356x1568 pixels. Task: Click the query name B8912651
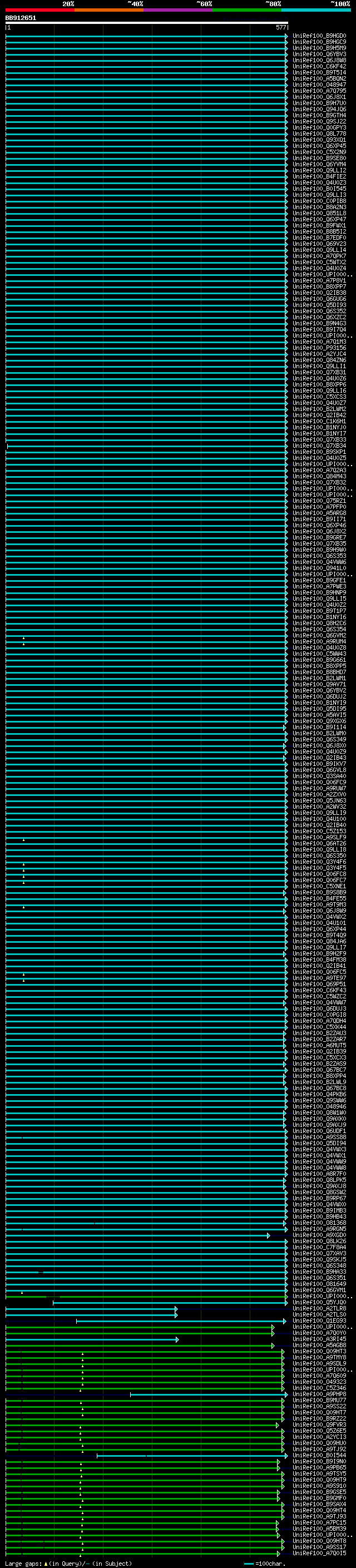(21, 18)
